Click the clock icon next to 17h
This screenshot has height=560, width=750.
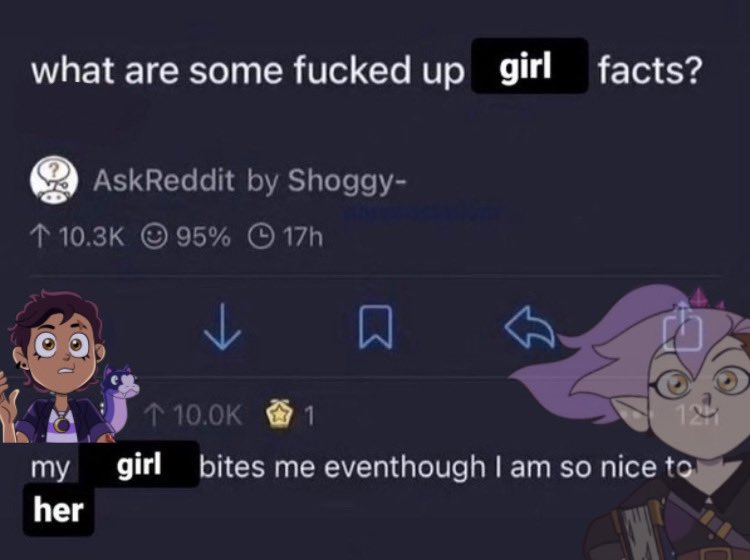(x=261, y=237)
